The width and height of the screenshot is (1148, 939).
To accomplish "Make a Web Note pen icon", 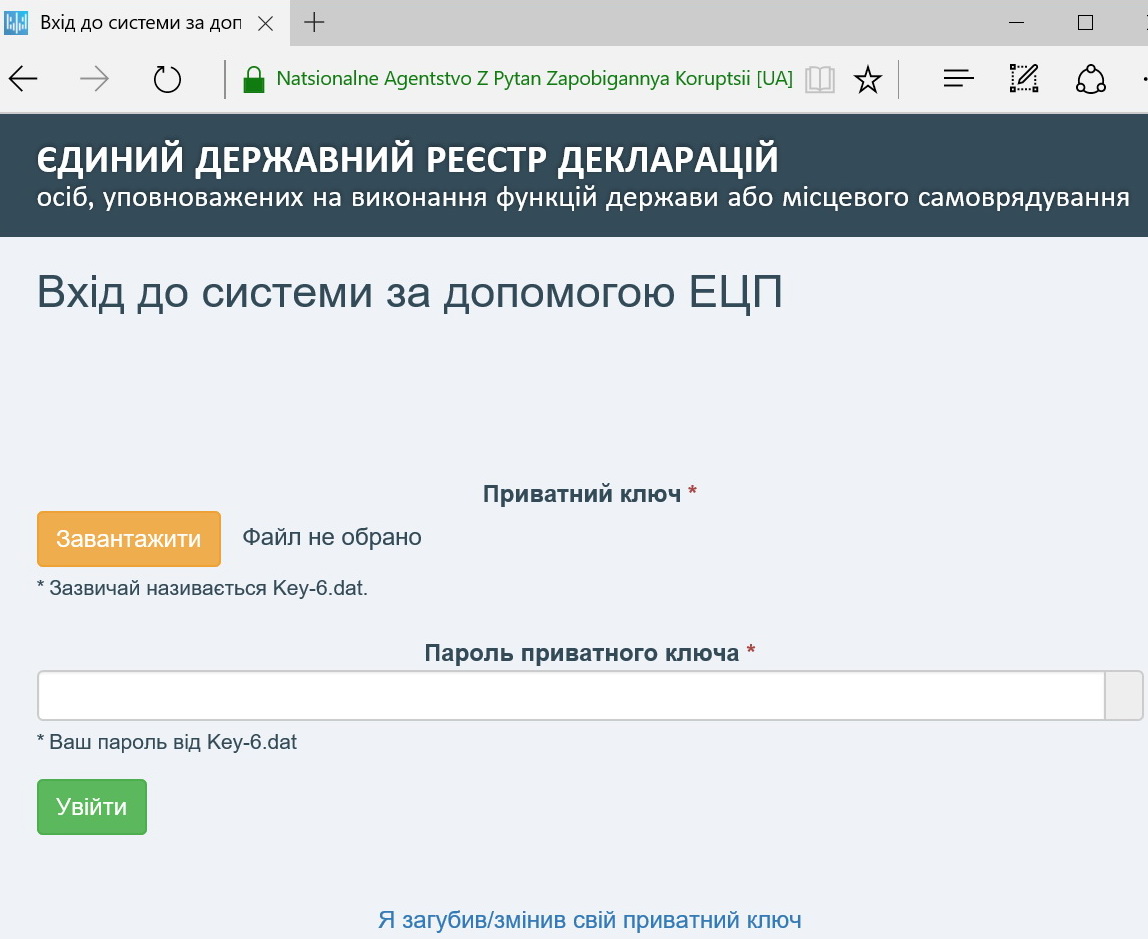I will pyautogui.click(x=1024, y=79).
